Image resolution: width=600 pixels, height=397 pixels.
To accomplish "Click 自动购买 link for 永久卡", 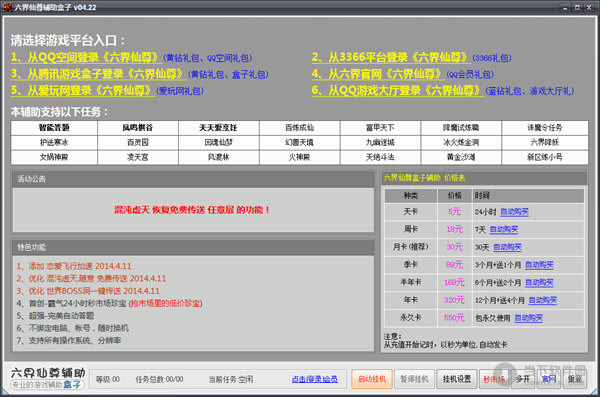I will (x=528, y=318).
